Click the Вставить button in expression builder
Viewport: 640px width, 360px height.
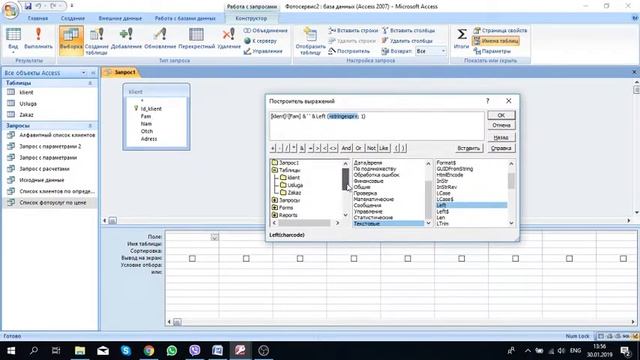(x=469, y=148)
